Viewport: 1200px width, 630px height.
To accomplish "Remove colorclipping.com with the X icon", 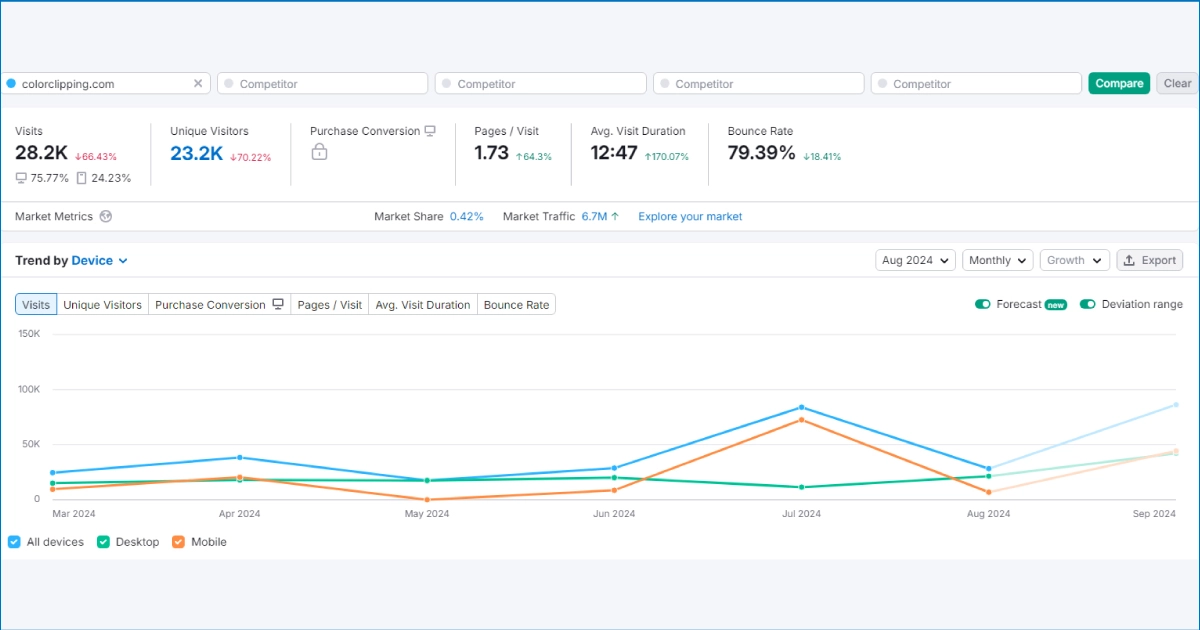I will [x=198, y=84].
